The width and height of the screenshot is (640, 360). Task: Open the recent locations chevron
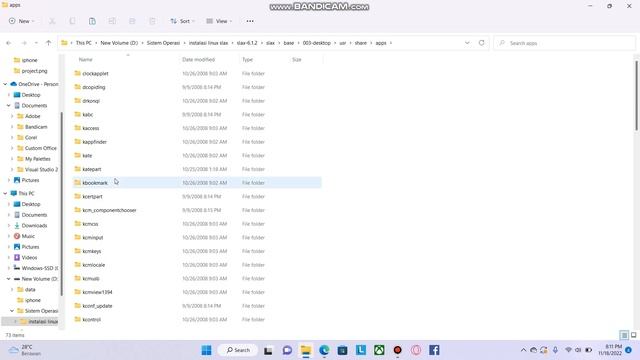point(36,43)
